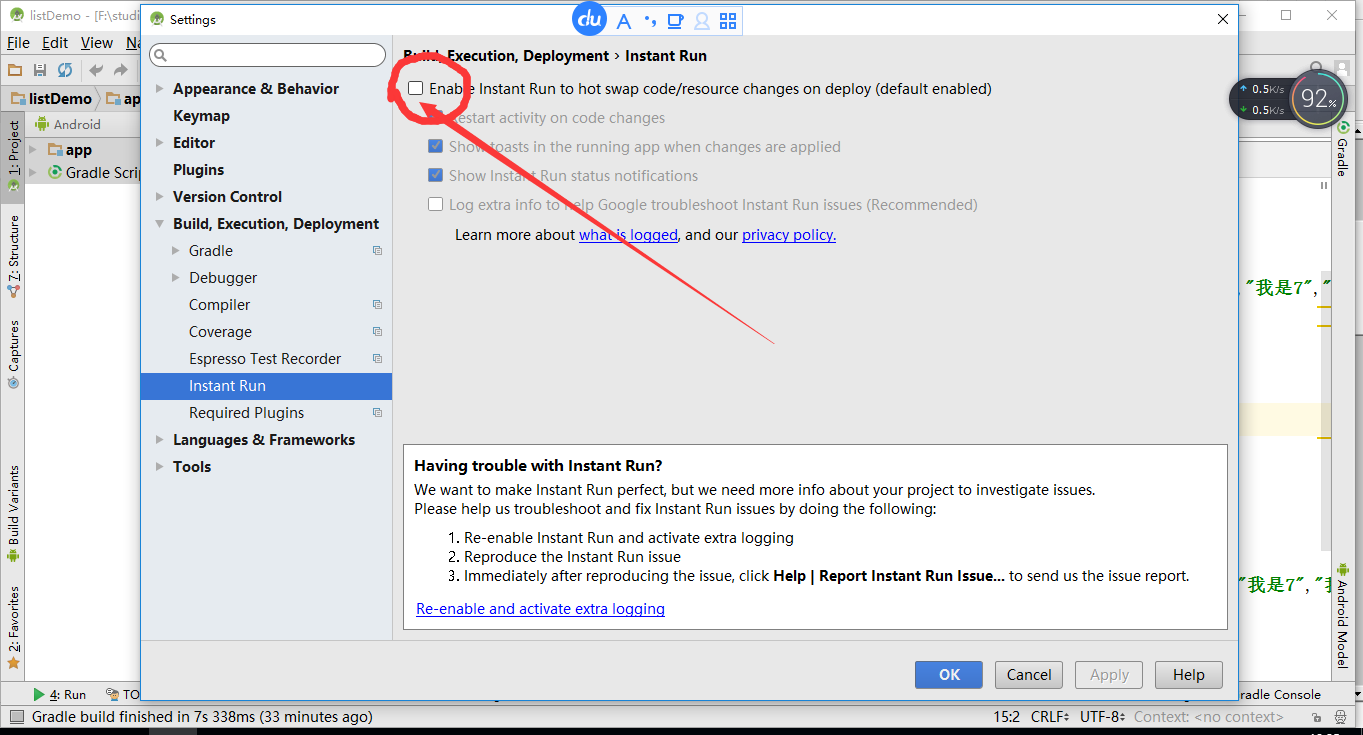The image size is (1363, 735).
Task: Click the Save All floppy disk icon
Action: [x=40, y=70]
